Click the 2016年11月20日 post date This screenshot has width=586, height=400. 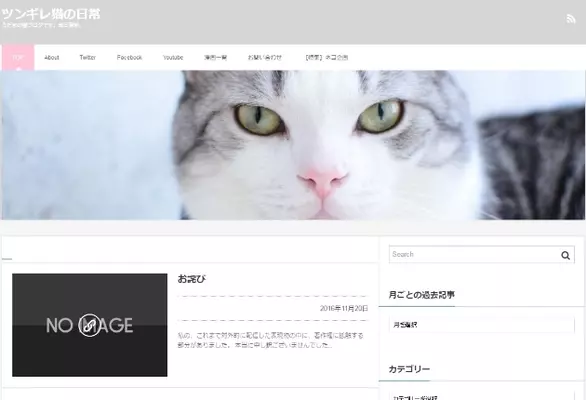(344, 308)
